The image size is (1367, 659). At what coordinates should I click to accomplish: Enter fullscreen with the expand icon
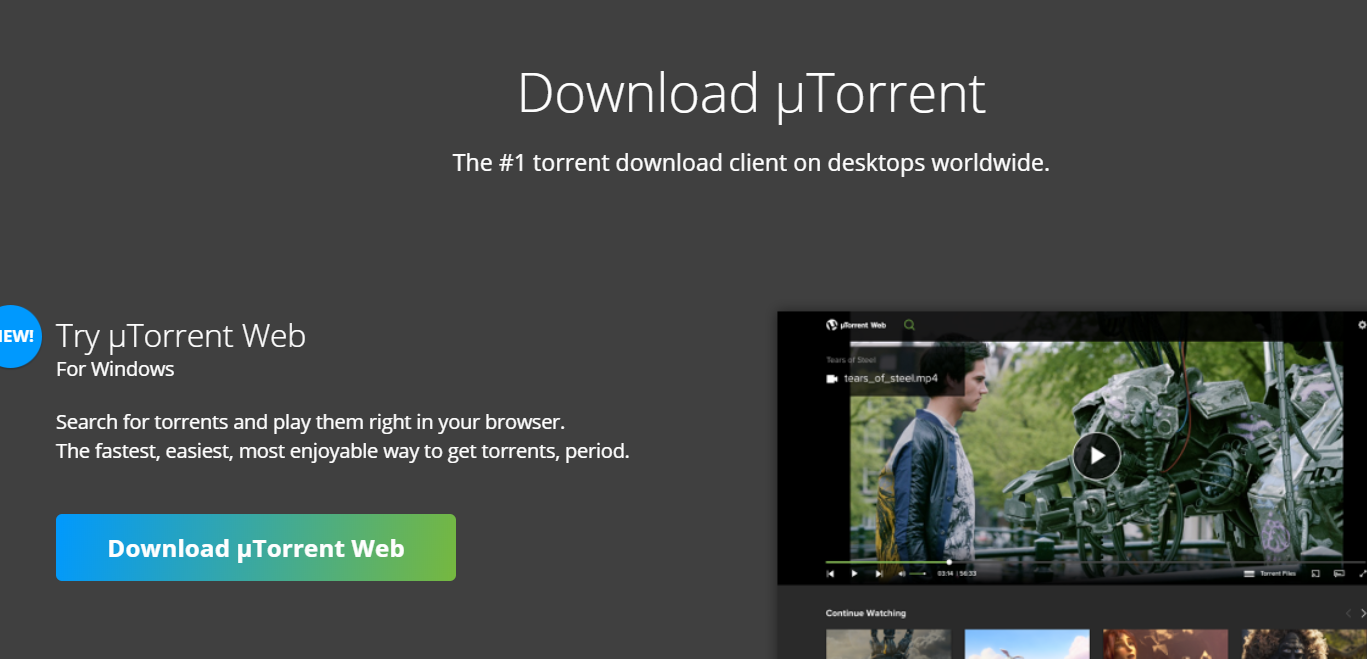(x=1363, y=574)
